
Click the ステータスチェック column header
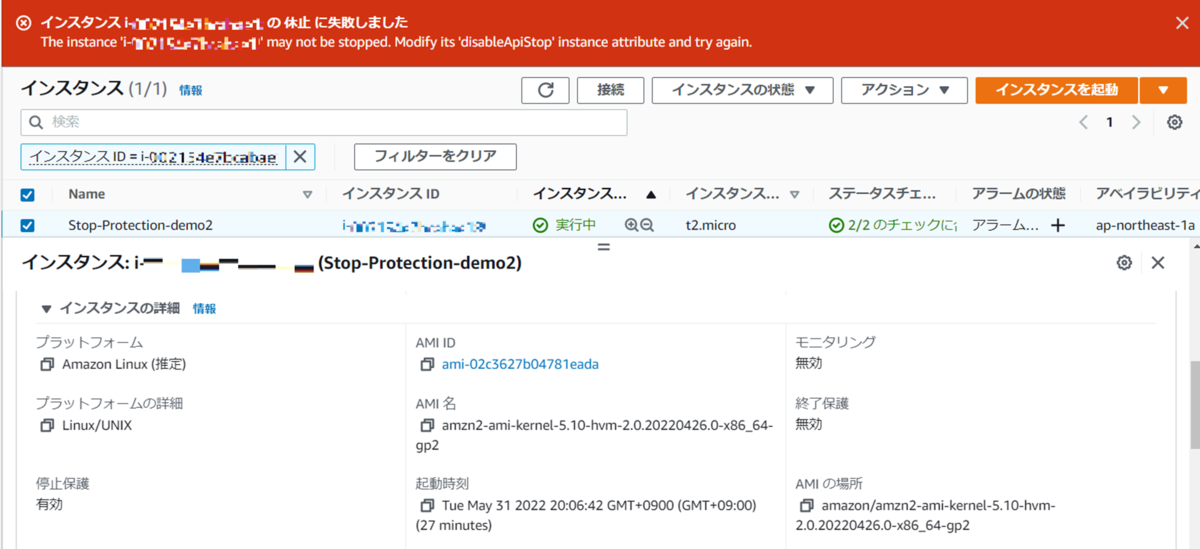[x=883, y=194]
